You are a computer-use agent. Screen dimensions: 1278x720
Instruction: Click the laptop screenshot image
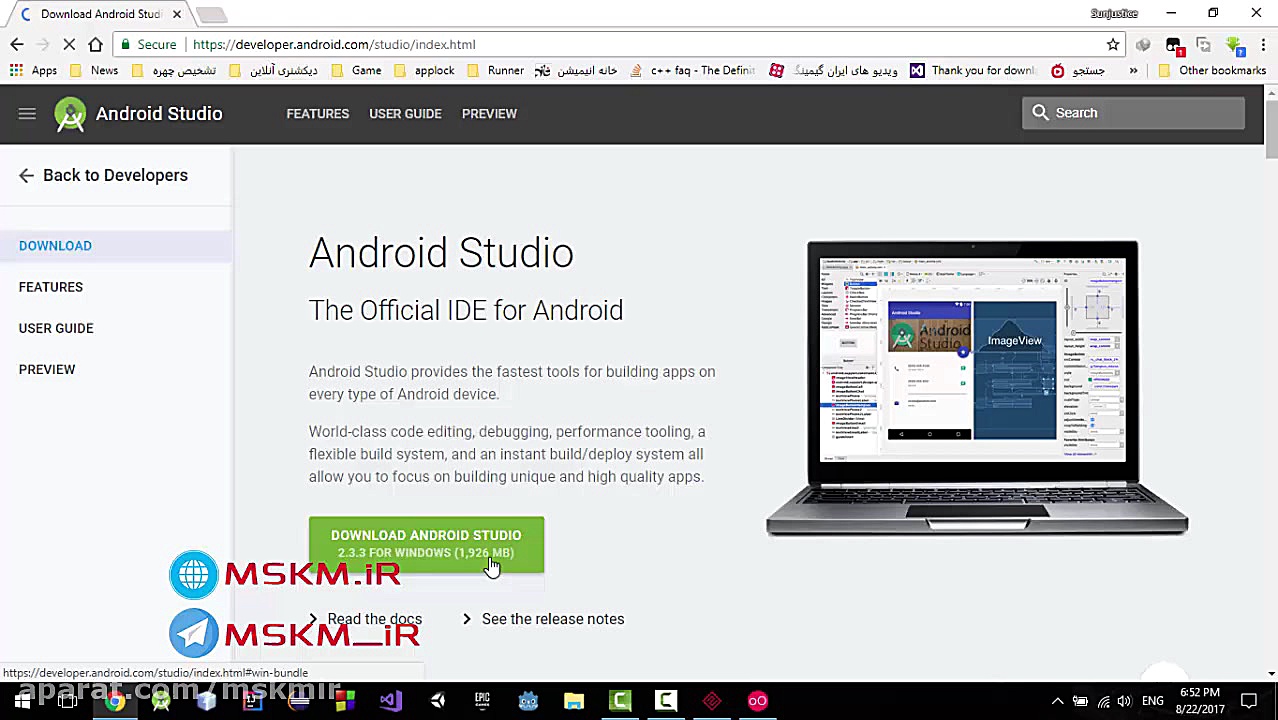point(976,388)
